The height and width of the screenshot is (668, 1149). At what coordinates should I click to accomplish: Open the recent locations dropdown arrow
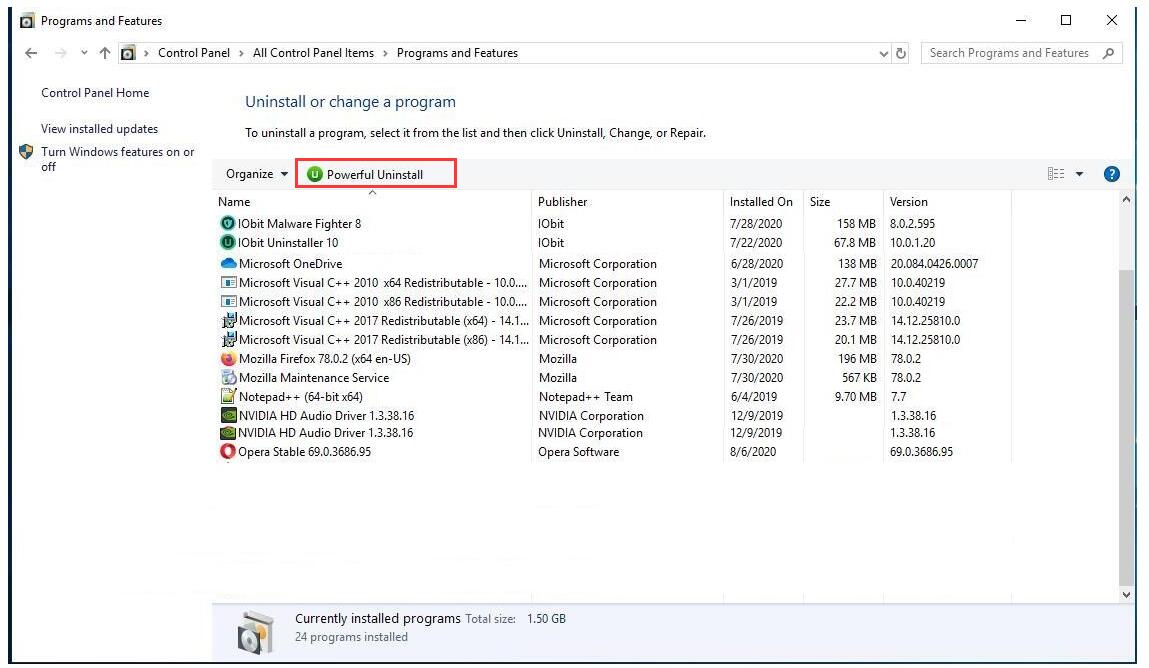click(84, 53)
